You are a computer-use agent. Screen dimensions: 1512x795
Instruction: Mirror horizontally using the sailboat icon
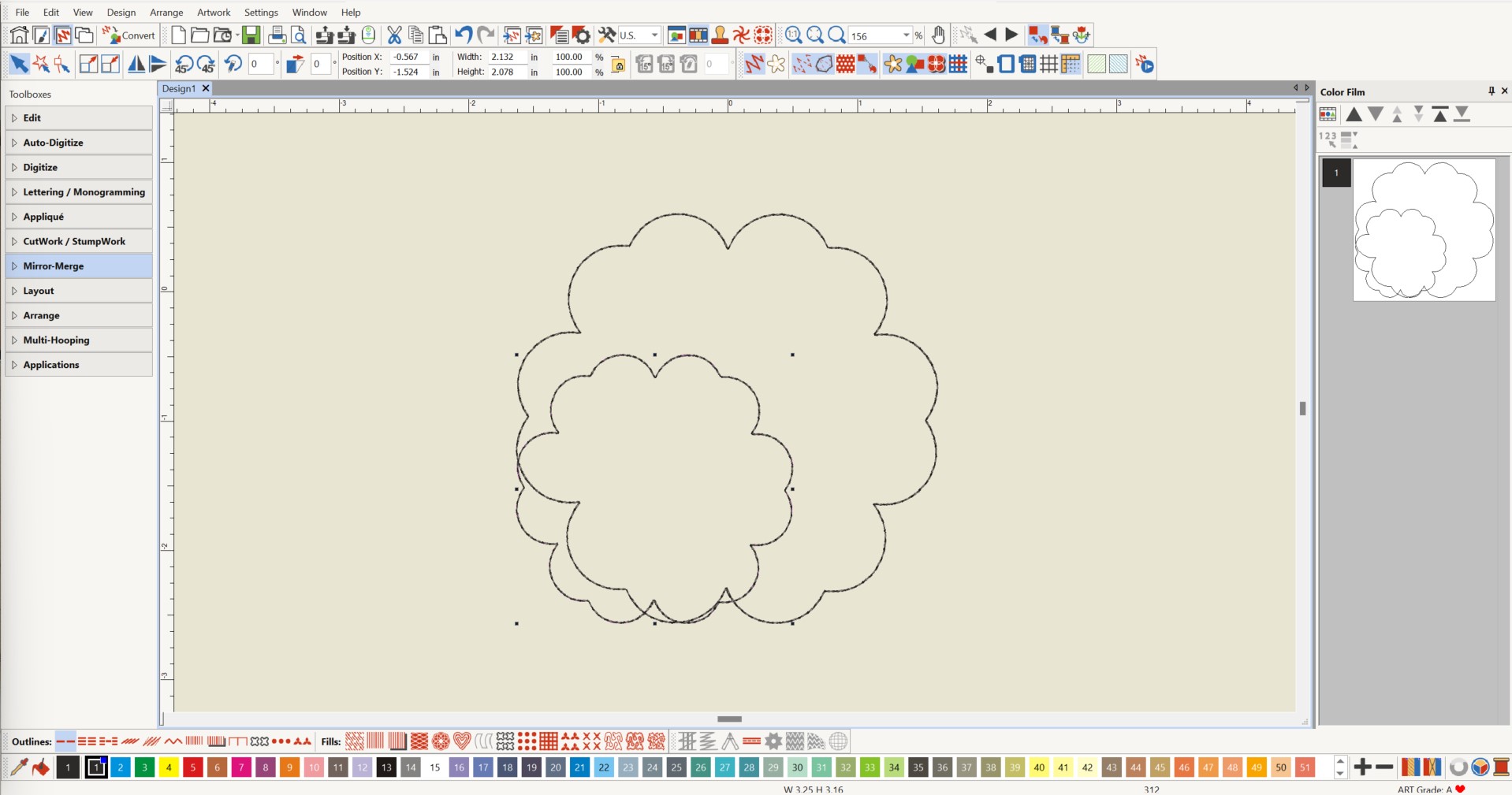point(136,64)
